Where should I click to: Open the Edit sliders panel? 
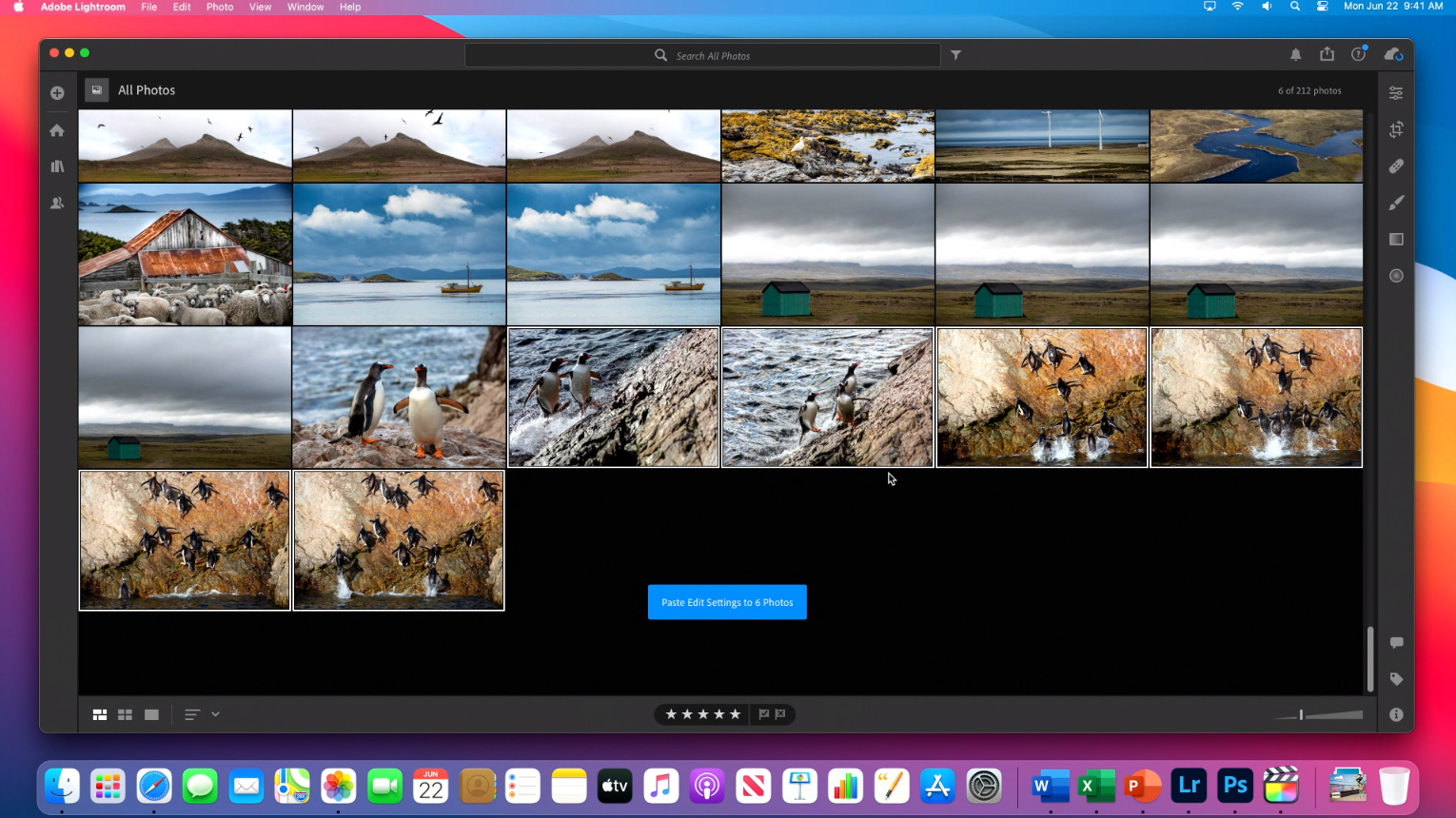coord(1395,93)
